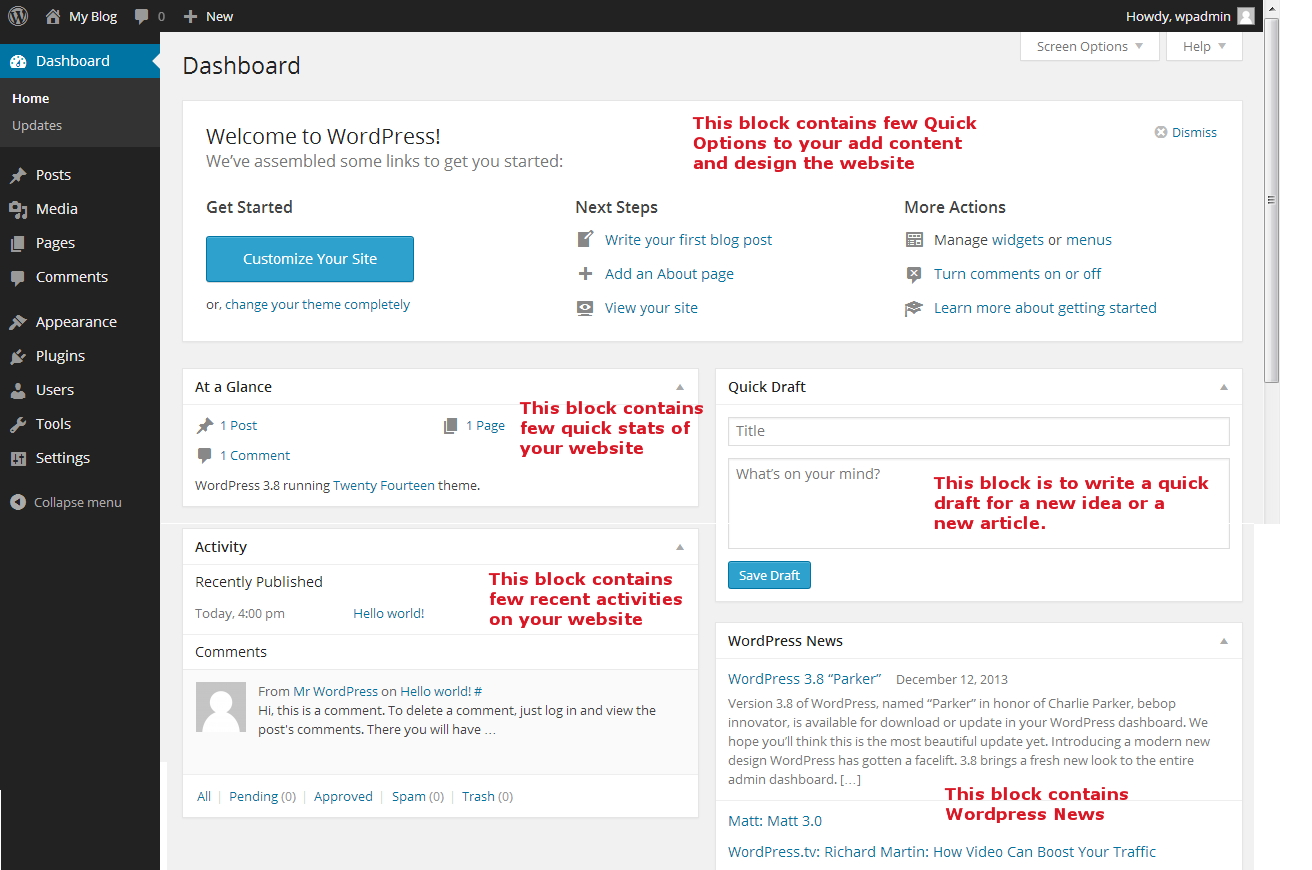
Task: Click the Customize Your Site button
Action: click(x=310, y=259)
